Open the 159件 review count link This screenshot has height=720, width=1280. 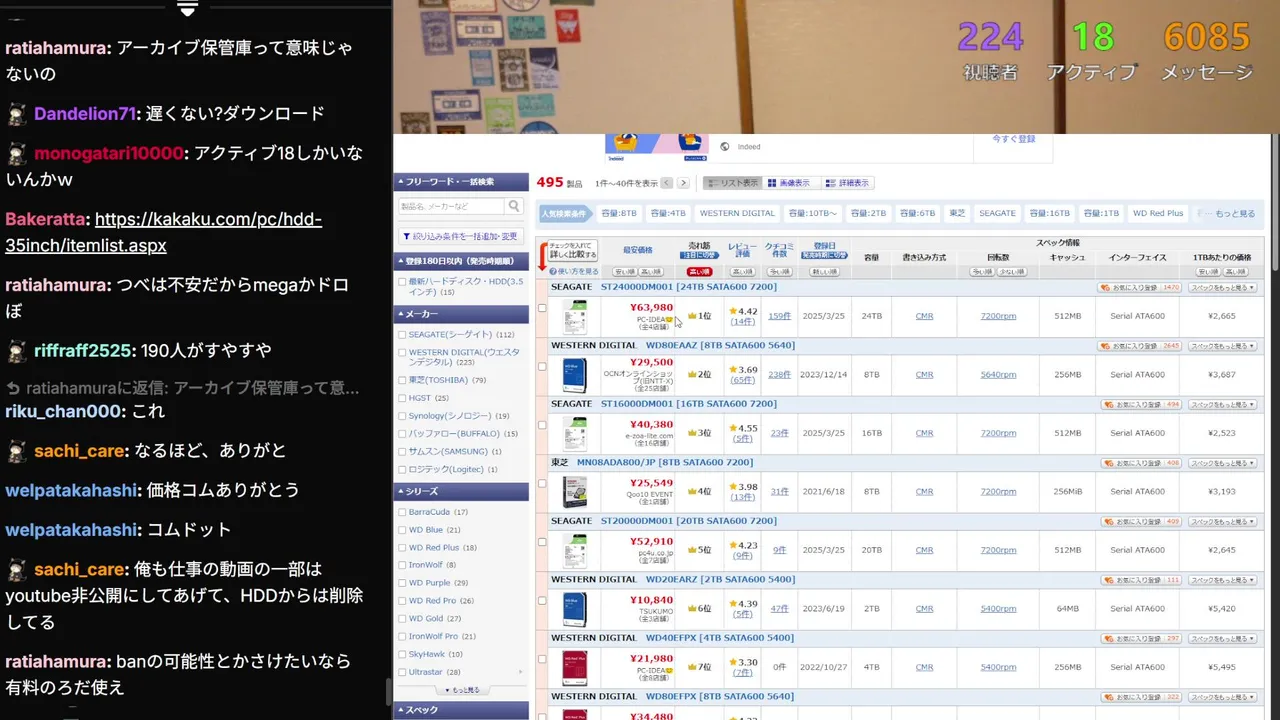pyautogui.click(x=778, y=316)
